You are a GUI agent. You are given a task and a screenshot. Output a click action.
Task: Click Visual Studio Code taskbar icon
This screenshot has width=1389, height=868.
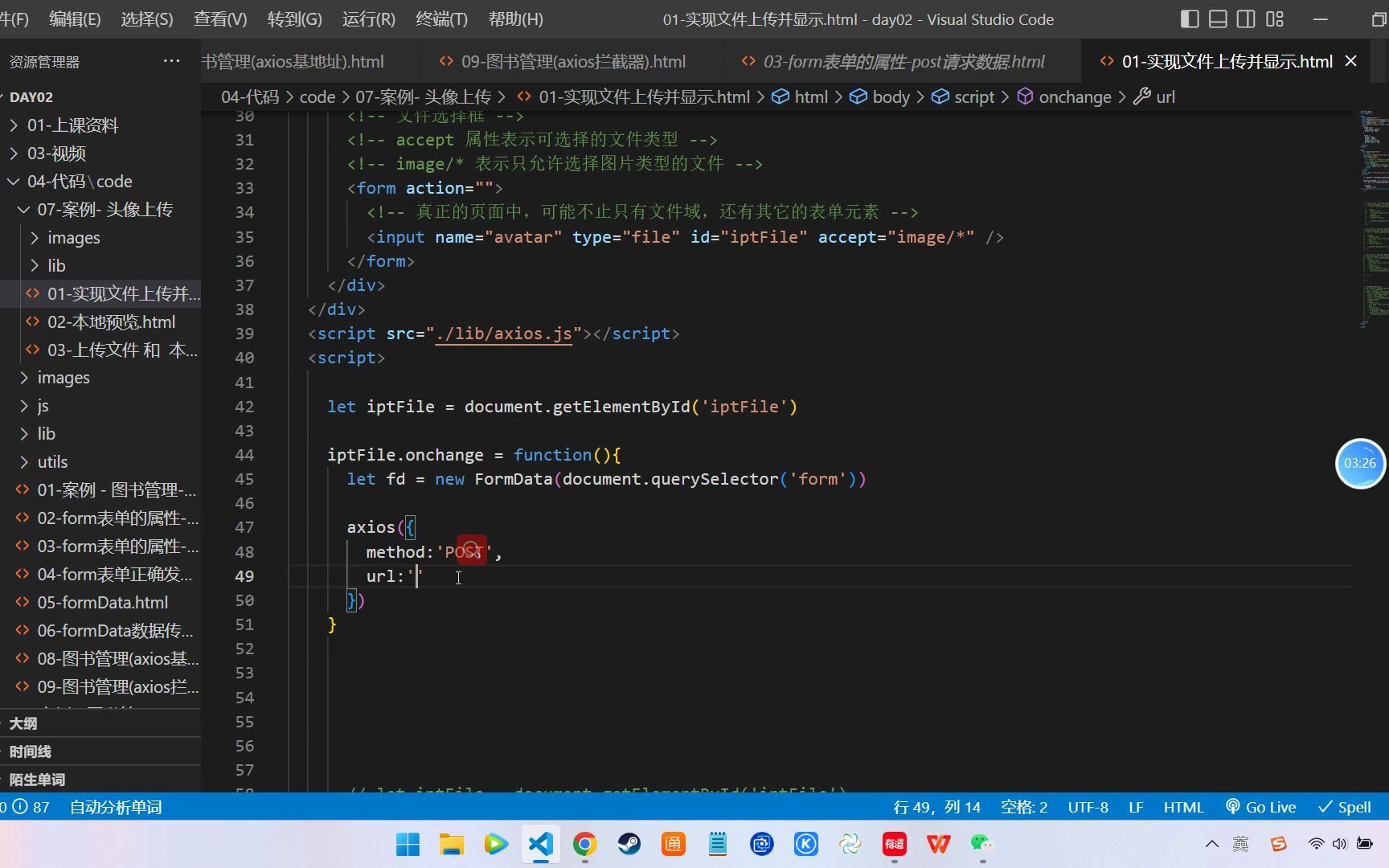540,844
